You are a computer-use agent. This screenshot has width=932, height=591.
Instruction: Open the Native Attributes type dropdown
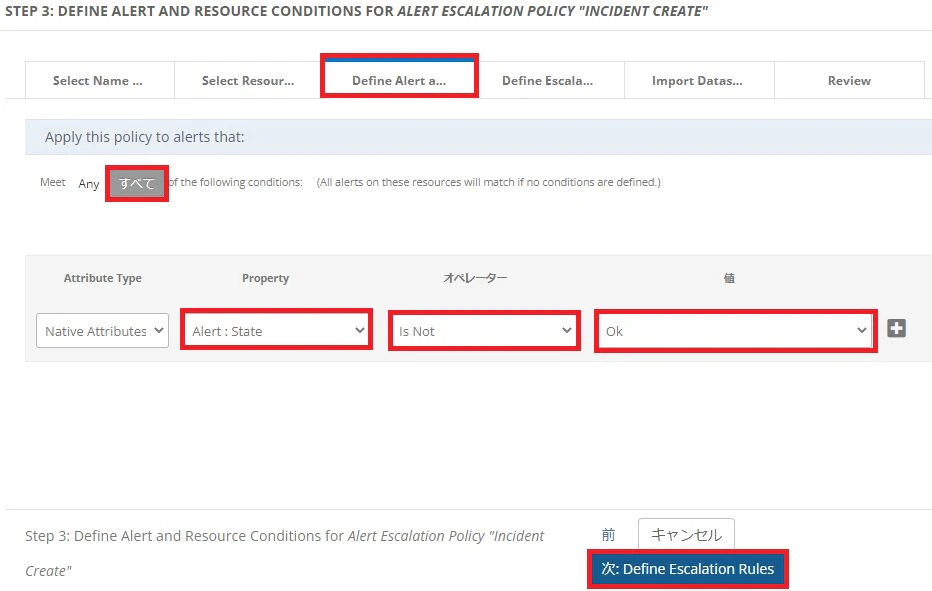pyautogui.click(x=102, y=331)
